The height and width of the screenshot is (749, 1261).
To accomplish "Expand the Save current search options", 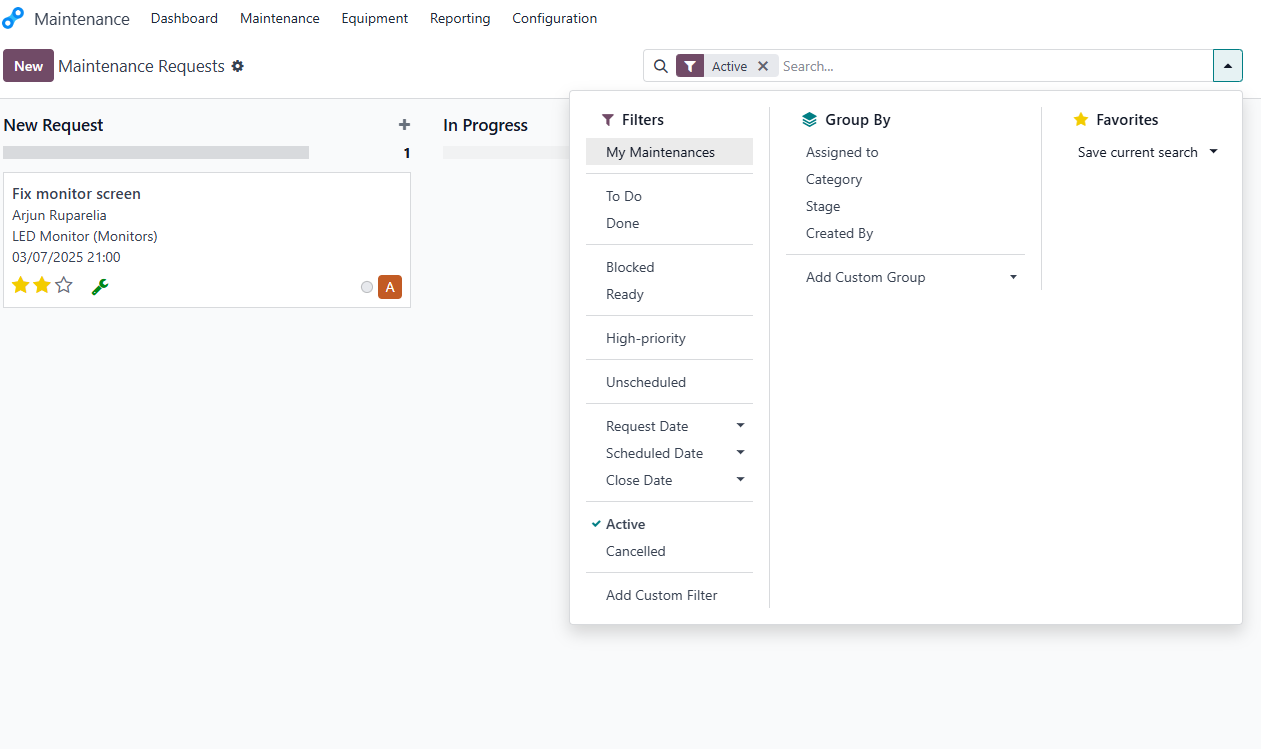I will pos(1213,152).
